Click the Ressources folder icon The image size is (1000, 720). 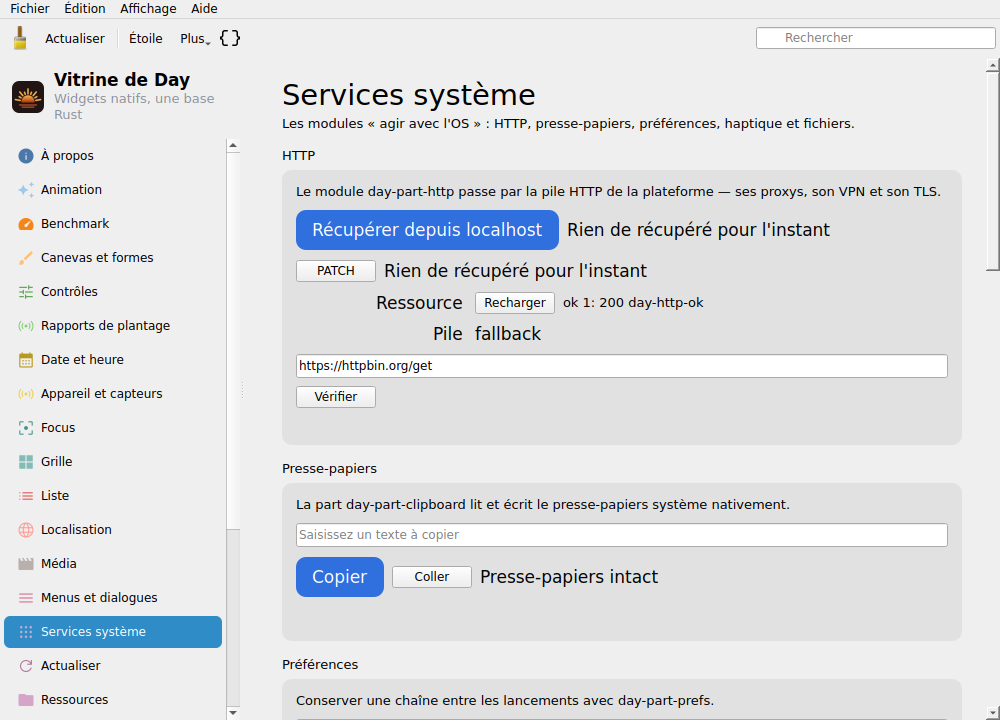coord(26,700)
